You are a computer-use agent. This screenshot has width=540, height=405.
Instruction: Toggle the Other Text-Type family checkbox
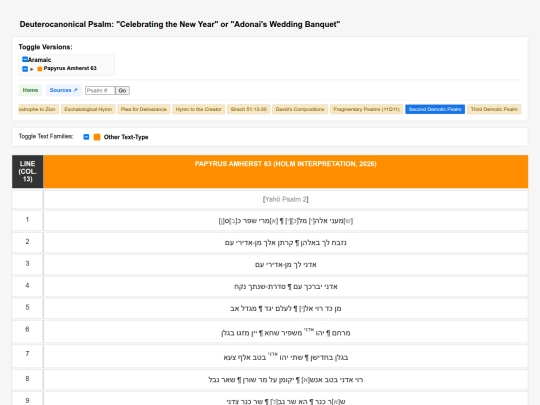(86, 137)
